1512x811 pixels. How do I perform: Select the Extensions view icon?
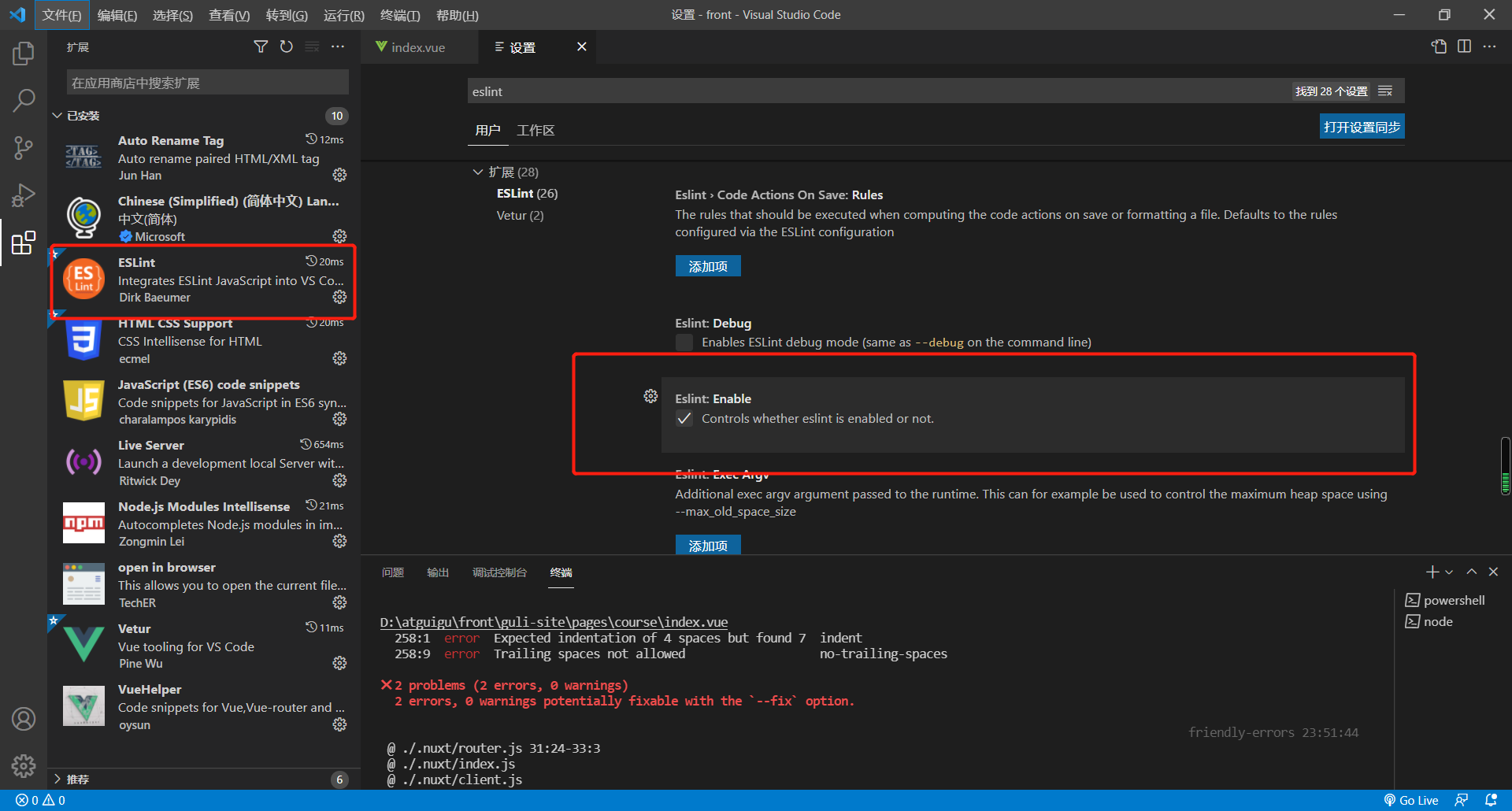pos(23,243)
